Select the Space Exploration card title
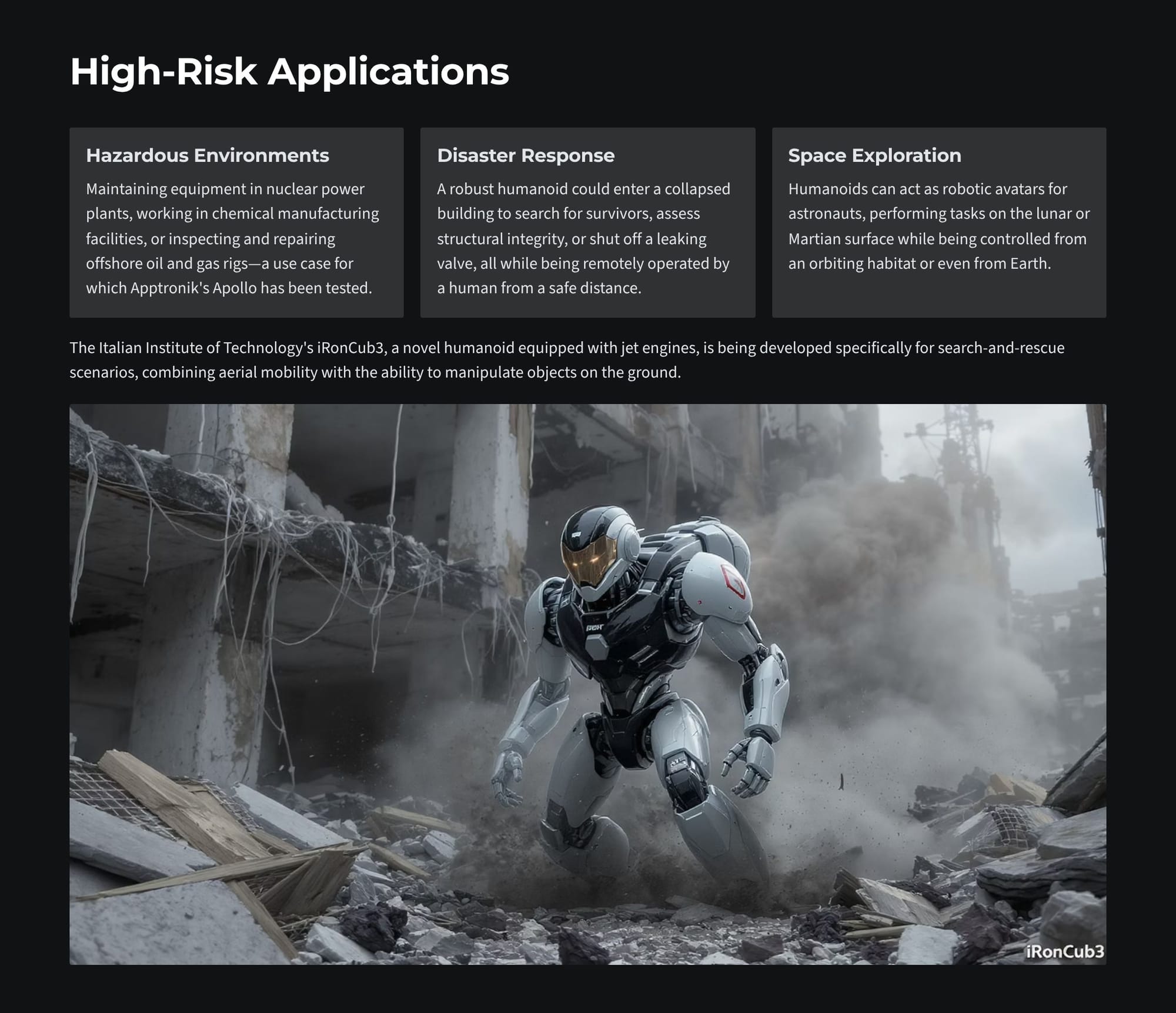 (874, 155)
